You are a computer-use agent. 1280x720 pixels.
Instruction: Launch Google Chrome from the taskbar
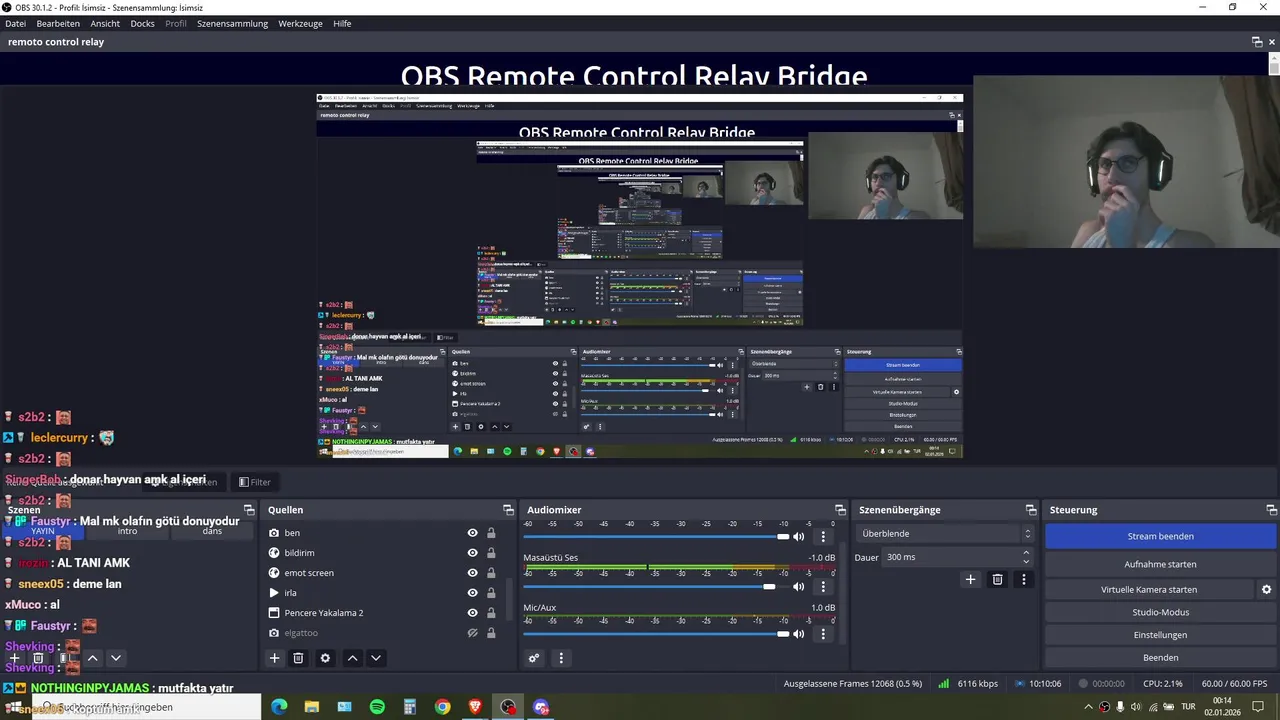442,707
